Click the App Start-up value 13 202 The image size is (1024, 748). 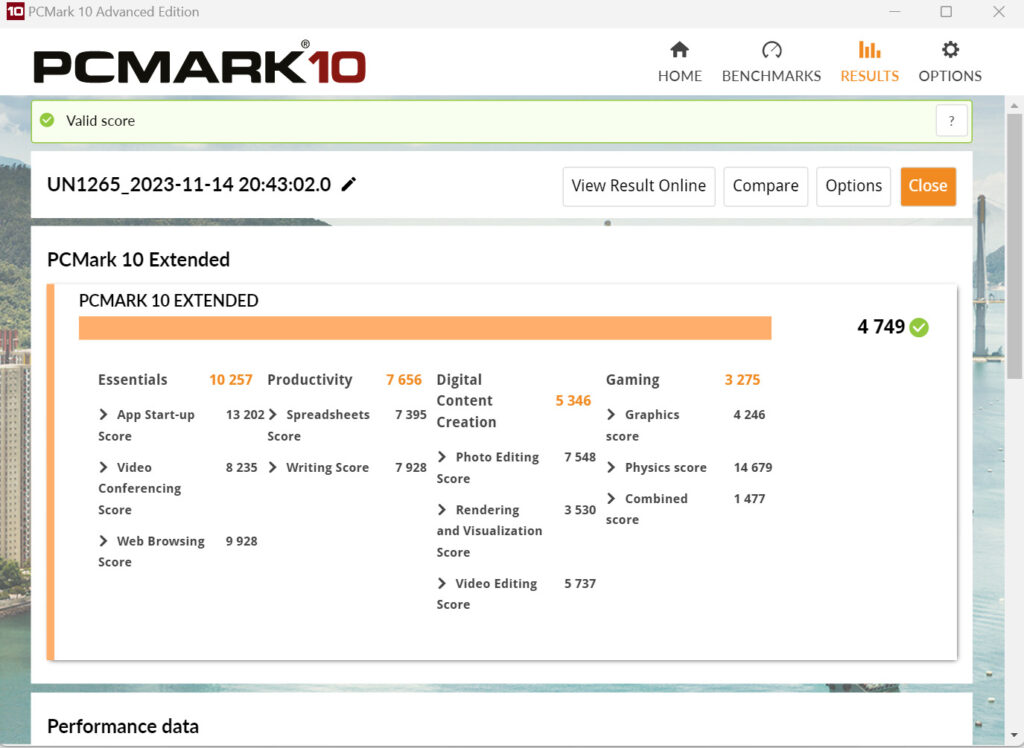point(245,414)
